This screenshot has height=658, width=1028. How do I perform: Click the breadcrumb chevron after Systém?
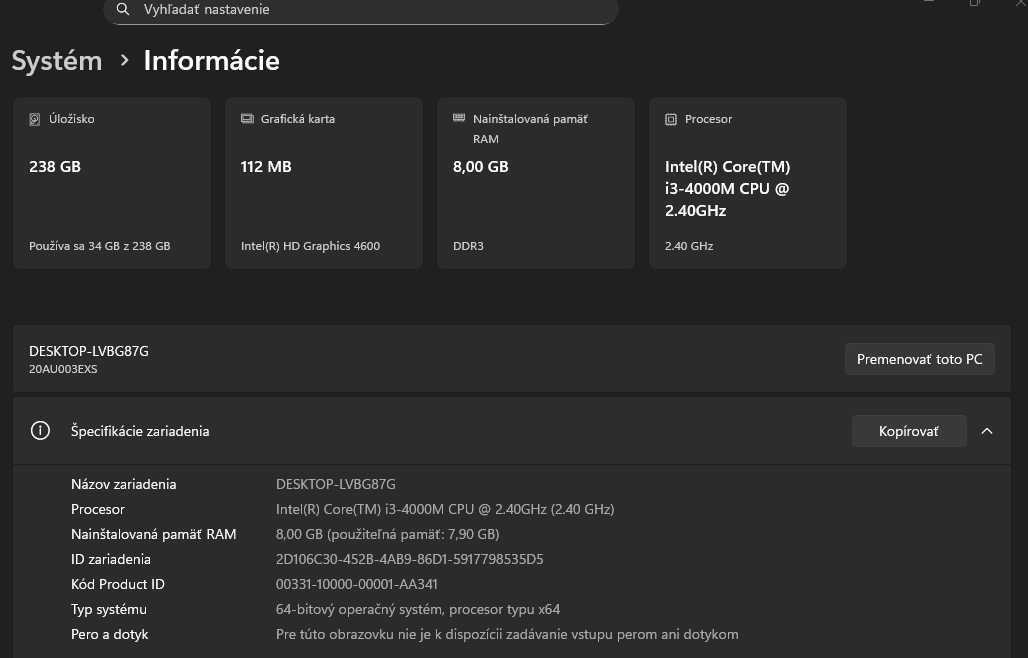pyautogui.click(x=125, y=60)
